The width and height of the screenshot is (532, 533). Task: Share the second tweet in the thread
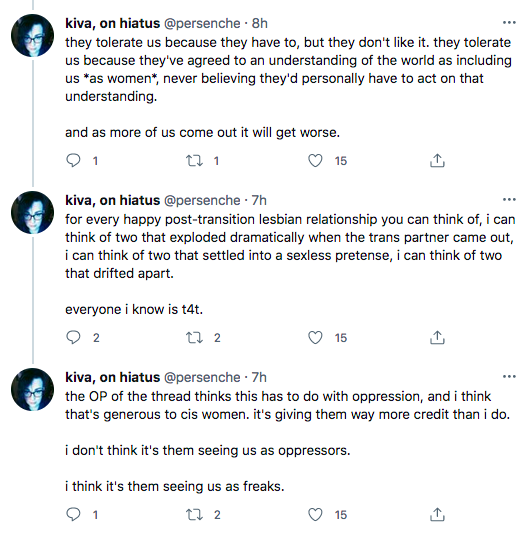tap(437, 338)
